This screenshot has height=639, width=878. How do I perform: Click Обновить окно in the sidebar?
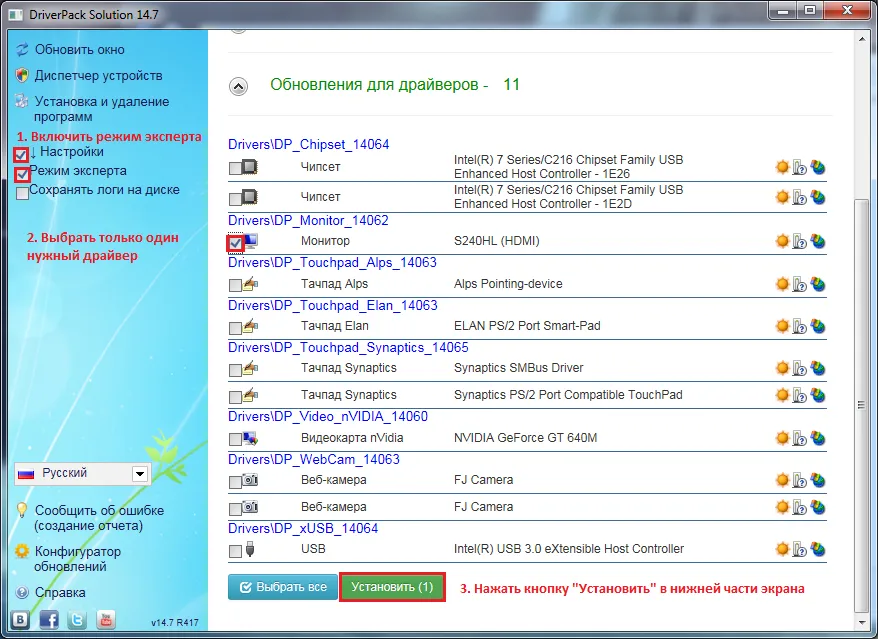[80, 49]
